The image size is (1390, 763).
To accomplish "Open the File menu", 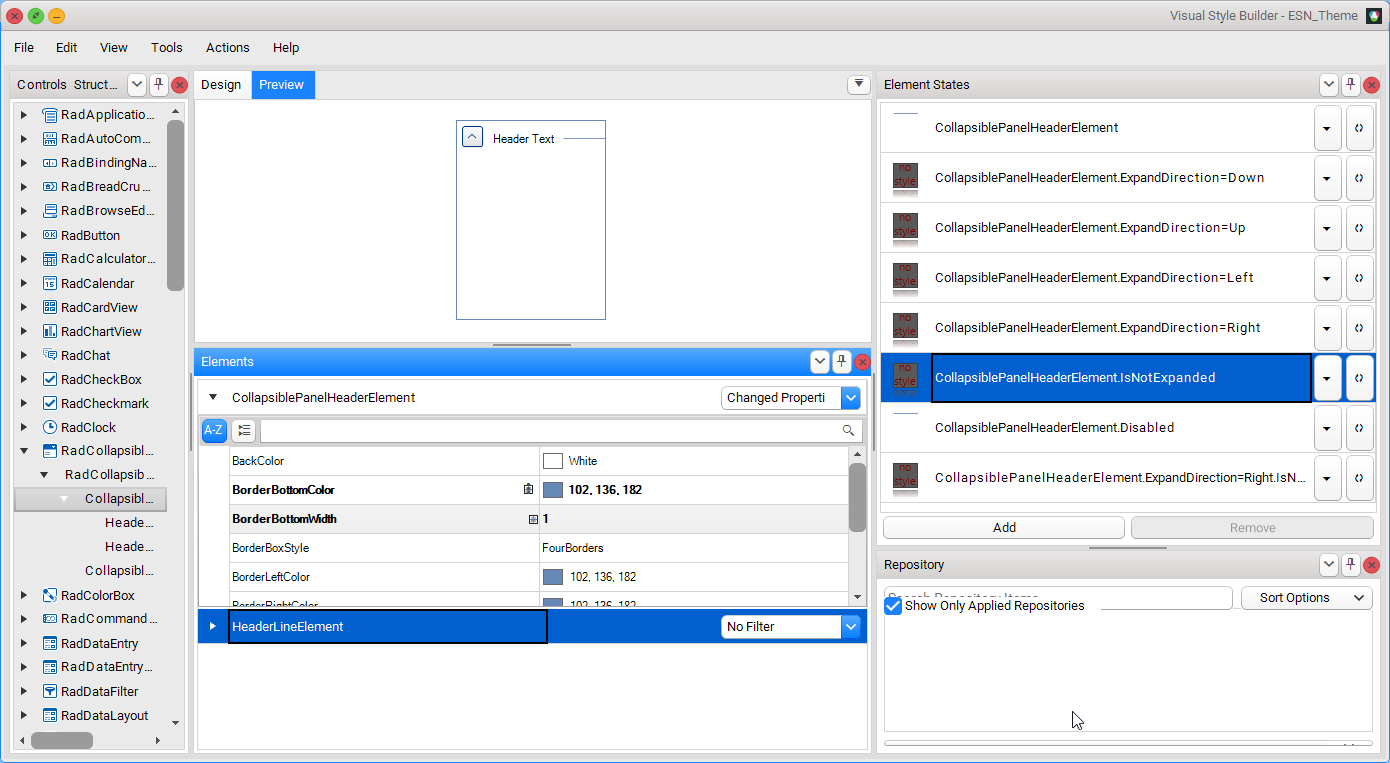I will tap(24, 47).
